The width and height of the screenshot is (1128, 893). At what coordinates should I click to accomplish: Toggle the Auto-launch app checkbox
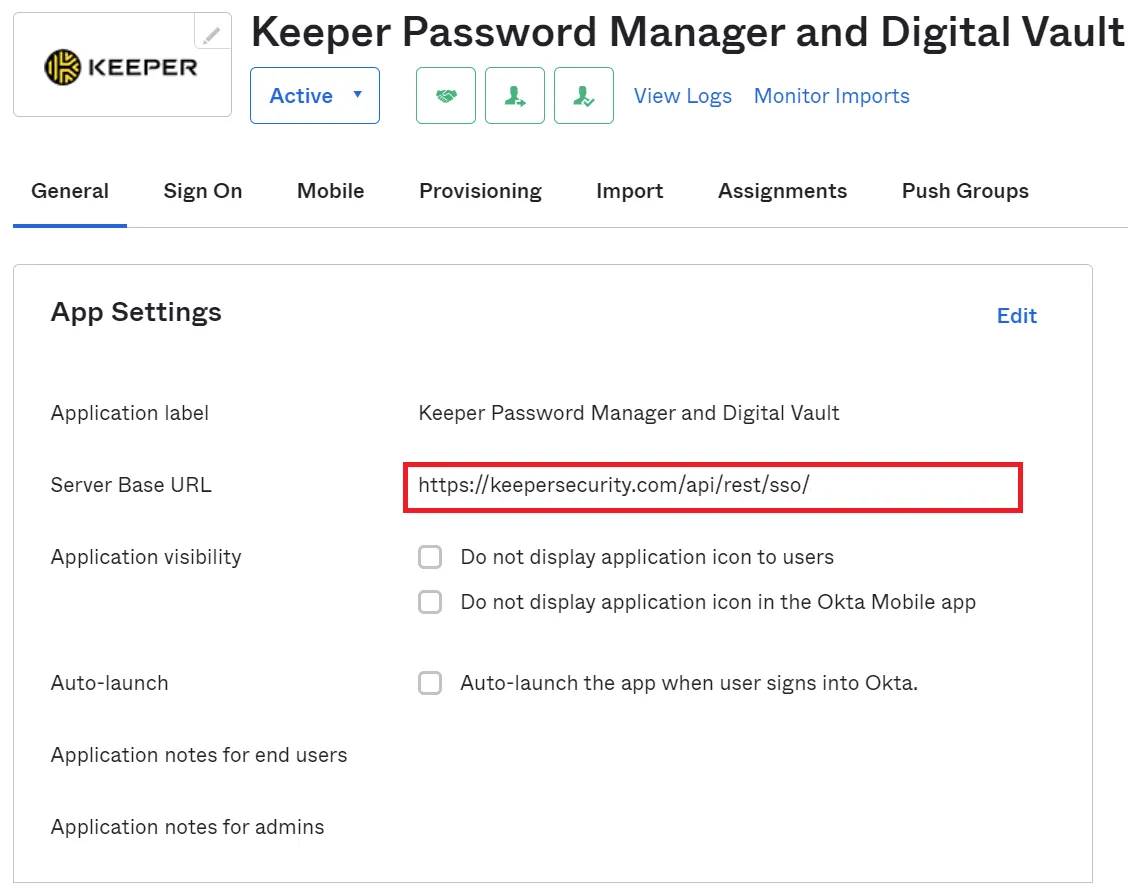pyautogui.click(x=430, y=683)
